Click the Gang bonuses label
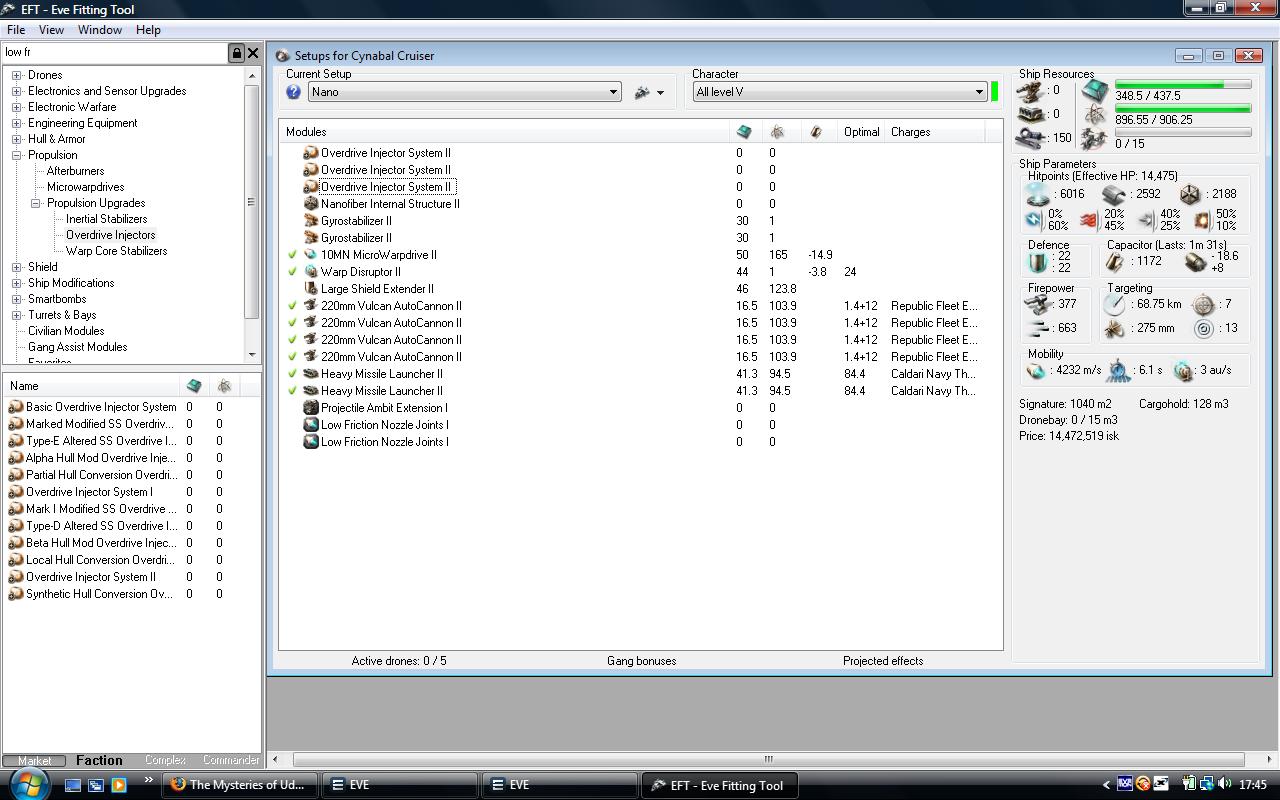1280x800 pixels. (642, 661)
